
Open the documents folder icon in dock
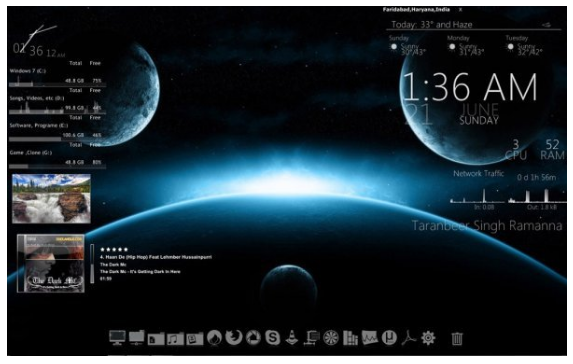(x=156, y=339)
